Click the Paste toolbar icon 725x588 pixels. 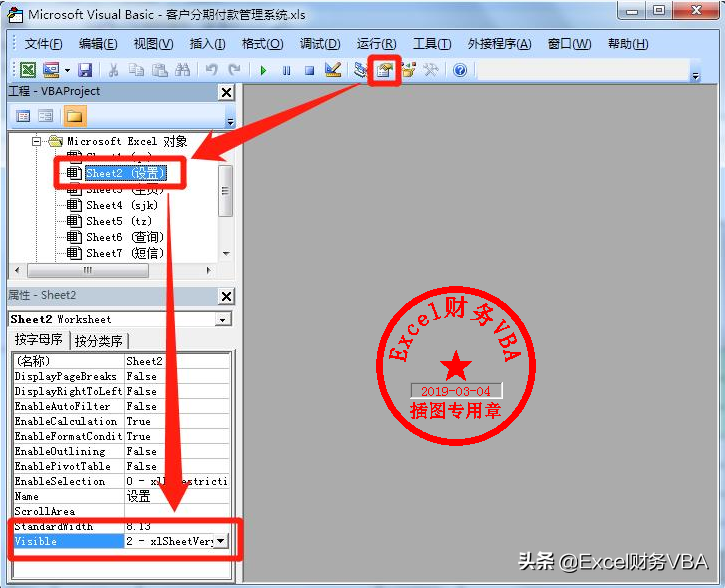click(x=160, y=70)
